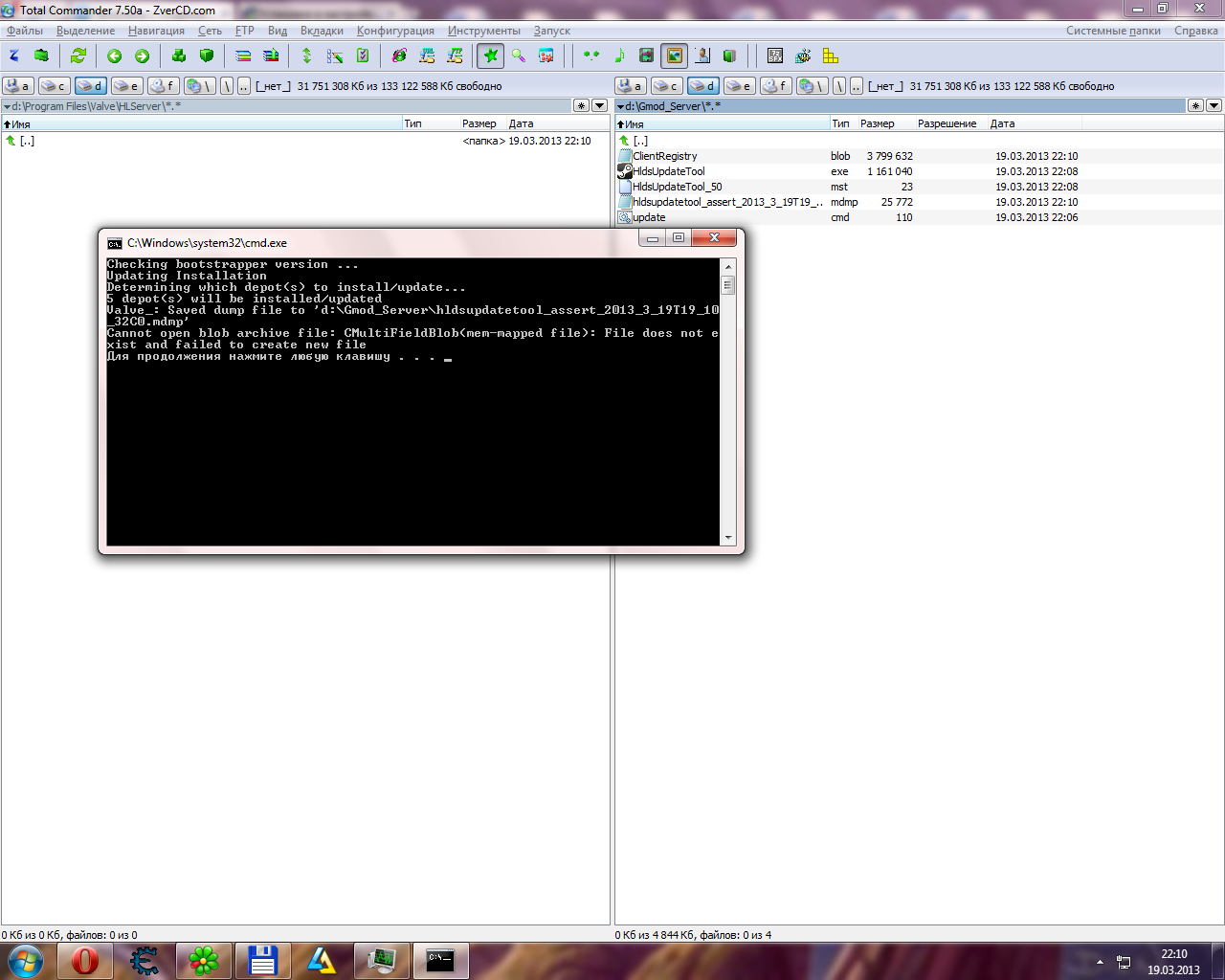This screenshot has height=980, width=1225.
Task: Click cmd.exe window vertical scrollbar thumb
Action: [728, 284]
